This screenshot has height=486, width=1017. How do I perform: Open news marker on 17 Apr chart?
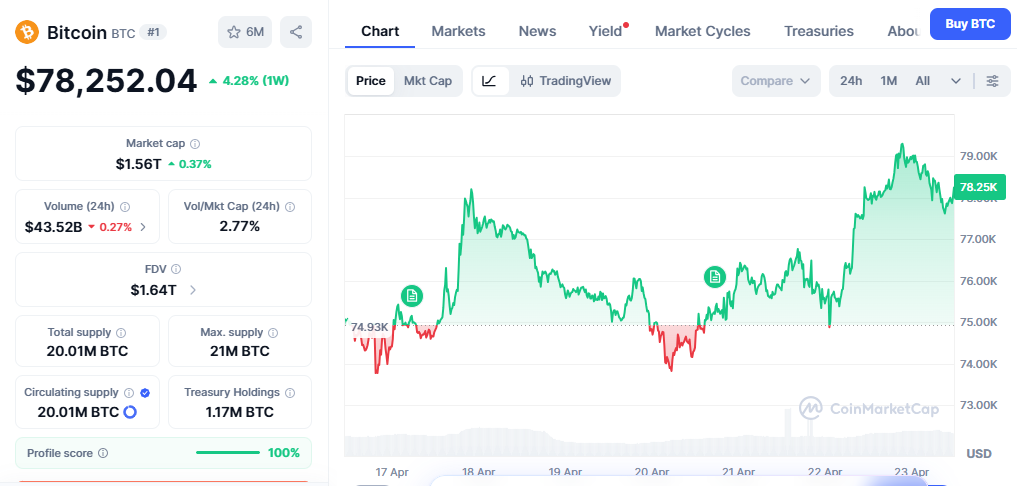(x=411, y=296)
